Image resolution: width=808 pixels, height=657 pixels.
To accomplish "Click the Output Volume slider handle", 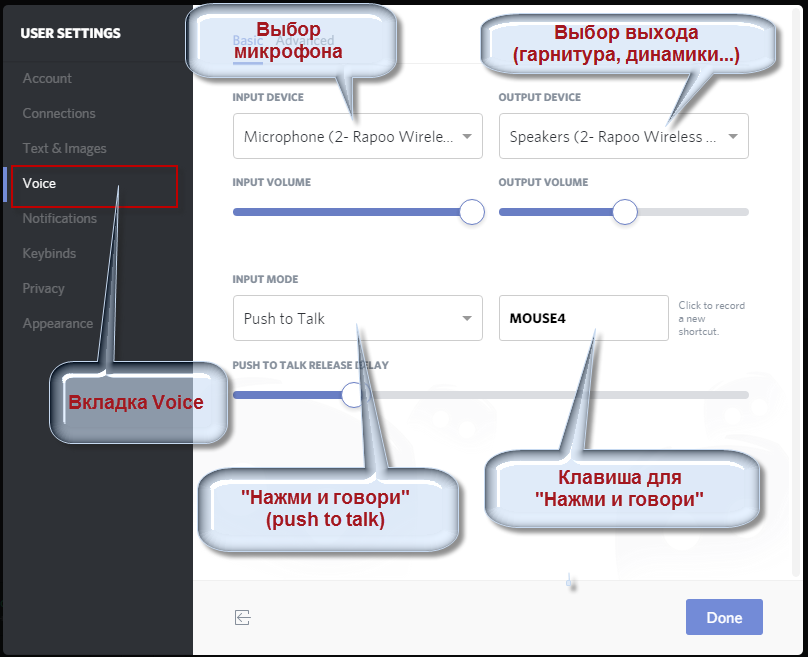I will [x=625, y=212].
